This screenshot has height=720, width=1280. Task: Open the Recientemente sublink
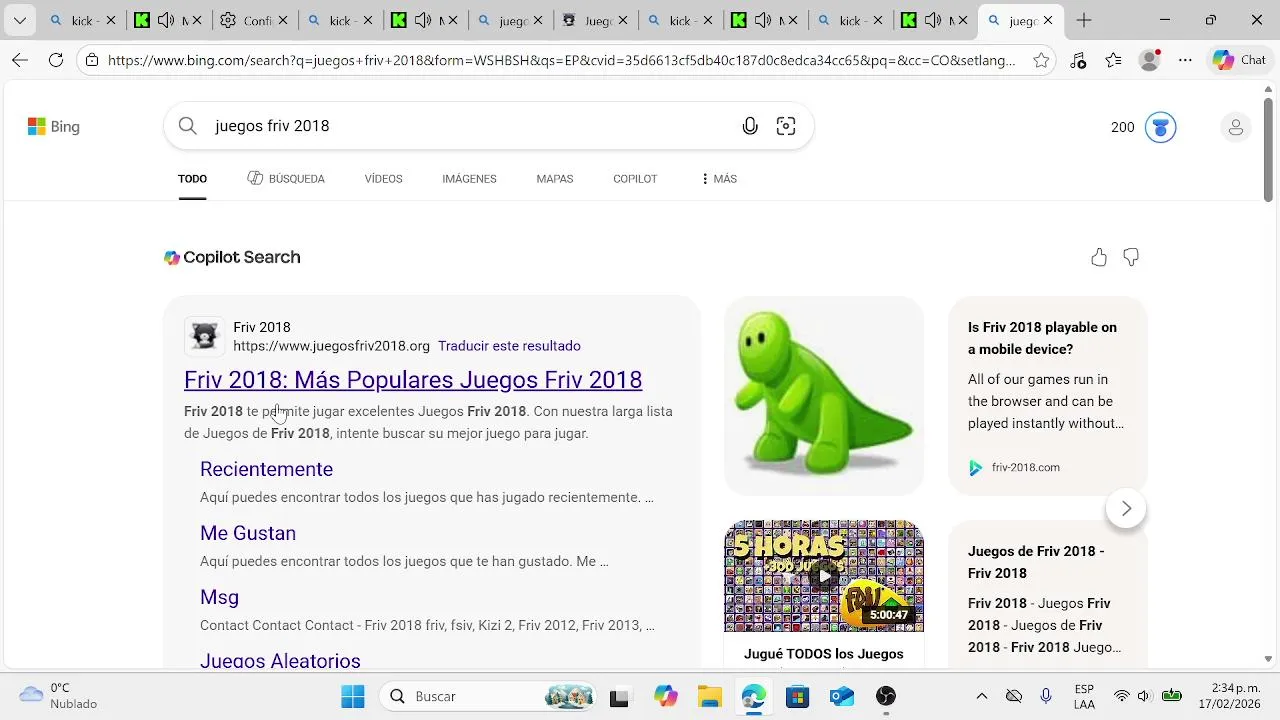[266, 469]
